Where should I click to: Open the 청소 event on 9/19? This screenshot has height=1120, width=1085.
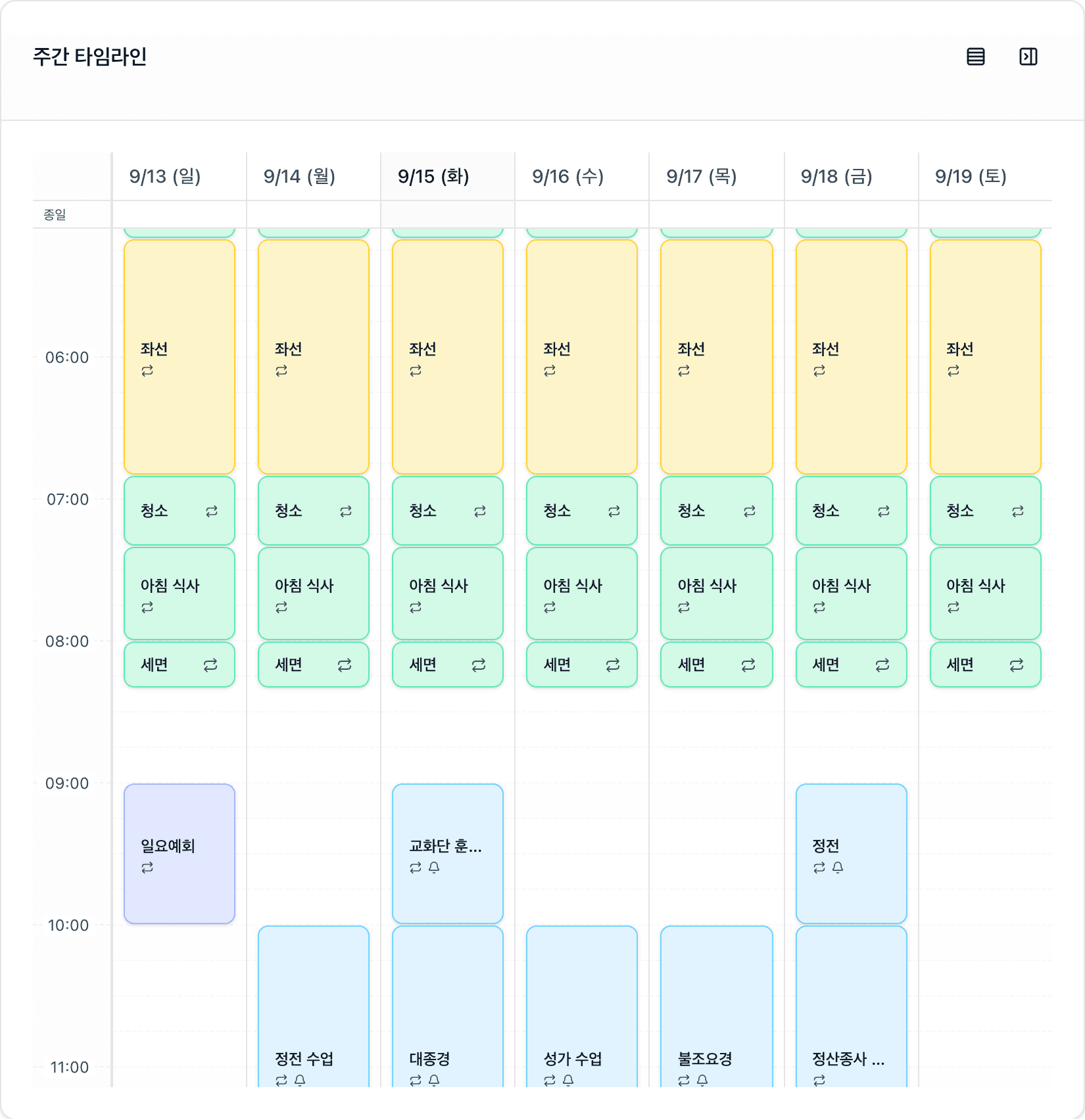[986, 511]
